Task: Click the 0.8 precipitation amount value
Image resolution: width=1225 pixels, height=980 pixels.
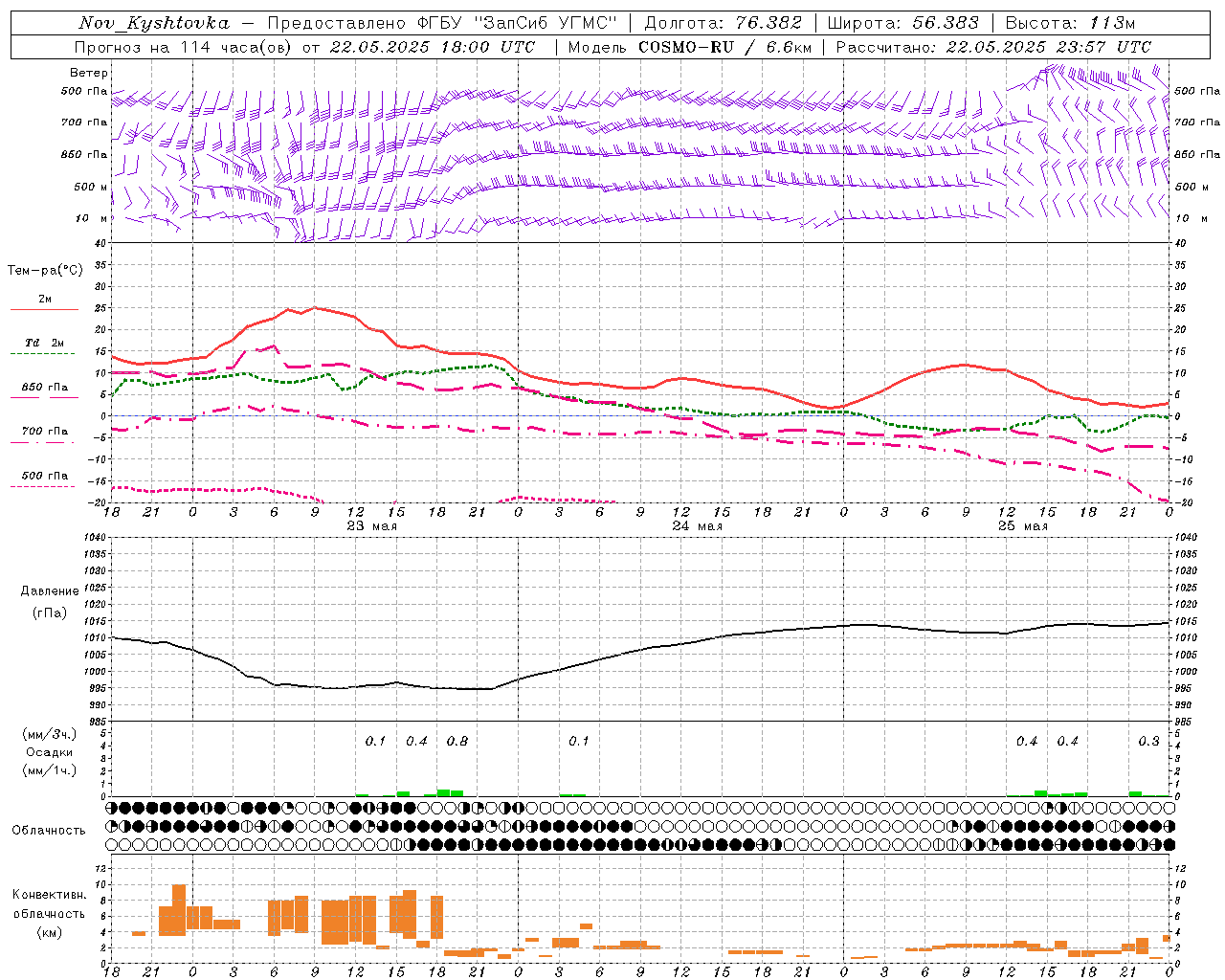Action: pos(457,742)
